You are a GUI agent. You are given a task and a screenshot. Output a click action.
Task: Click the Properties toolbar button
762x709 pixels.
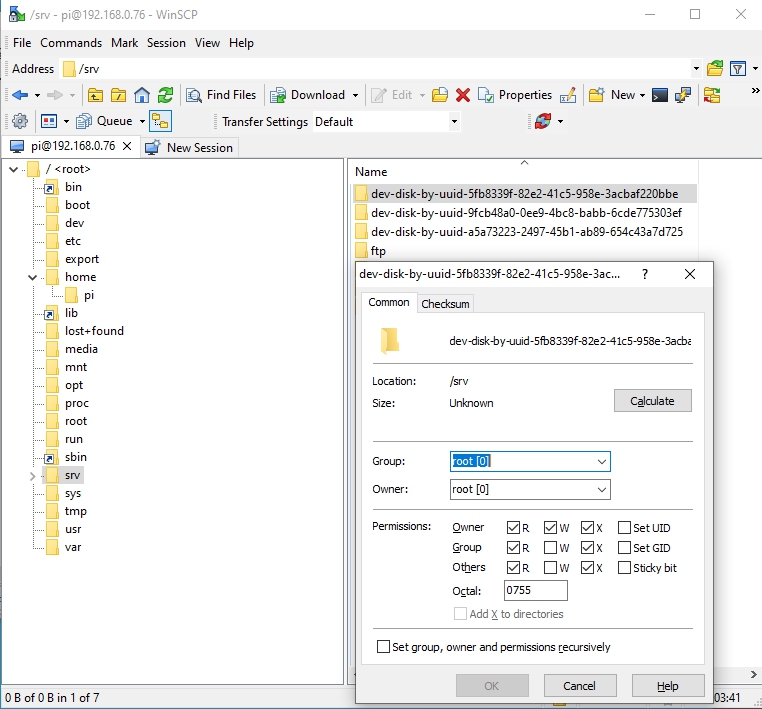[x=515, y=95]
